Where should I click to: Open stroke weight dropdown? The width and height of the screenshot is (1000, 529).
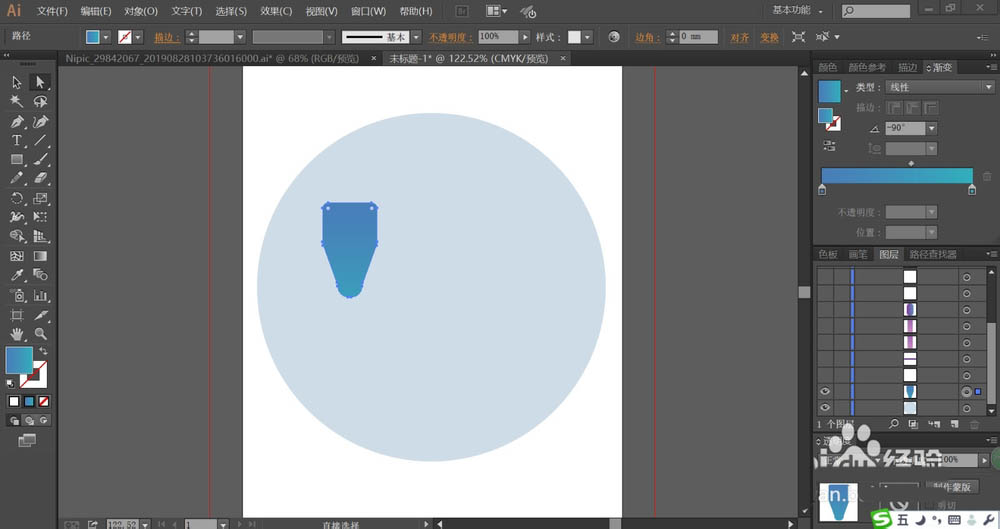click(240, 37)
